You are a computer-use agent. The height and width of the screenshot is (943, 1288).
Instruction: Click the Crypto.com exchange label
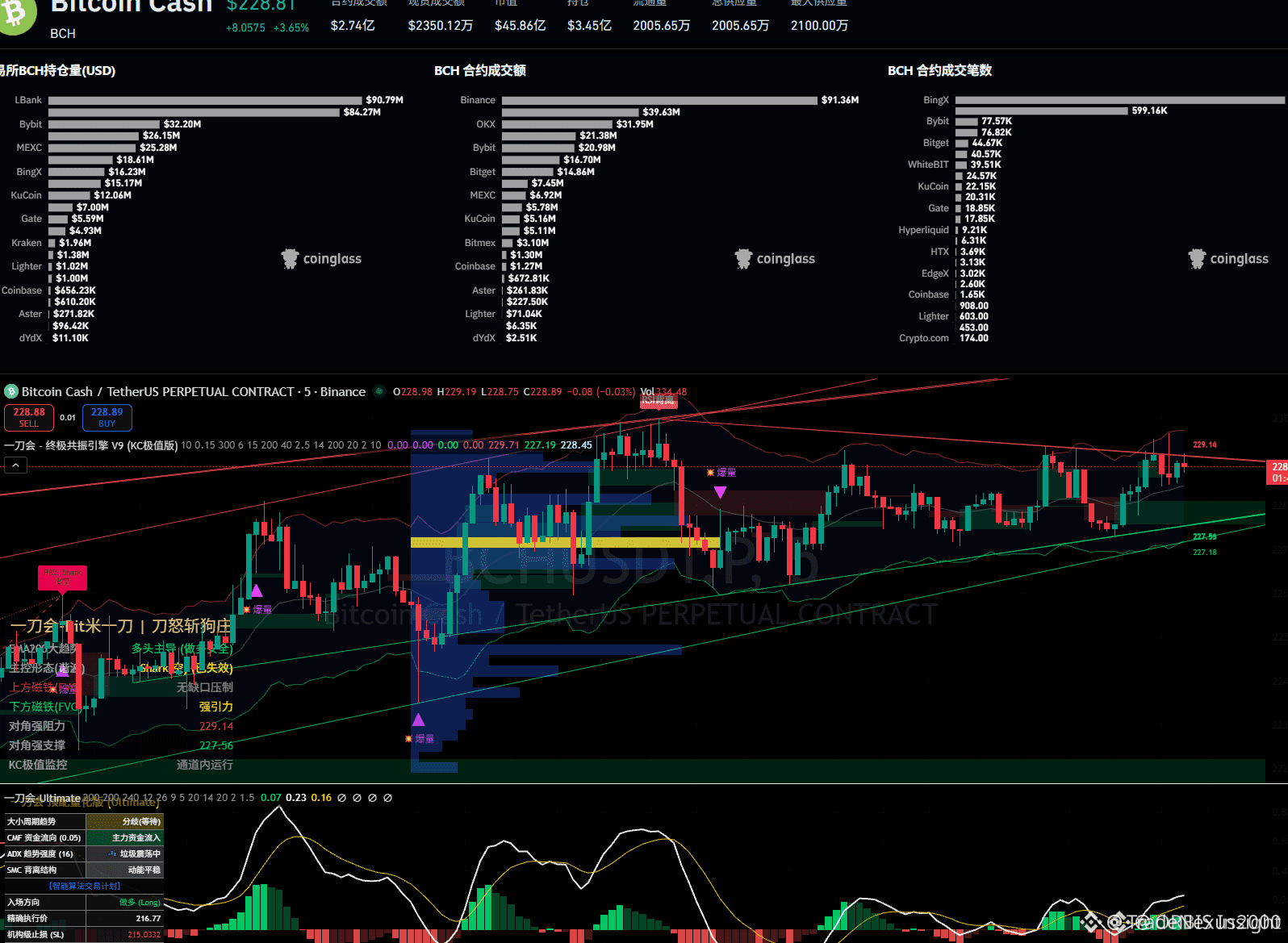(x=924, y=338)
